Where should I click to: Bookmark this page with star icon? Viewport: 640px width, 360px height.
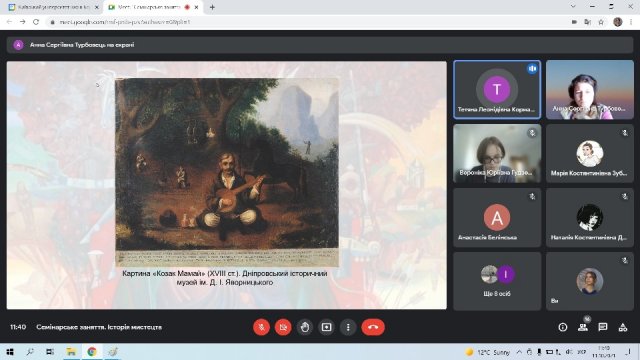(601, 22)
